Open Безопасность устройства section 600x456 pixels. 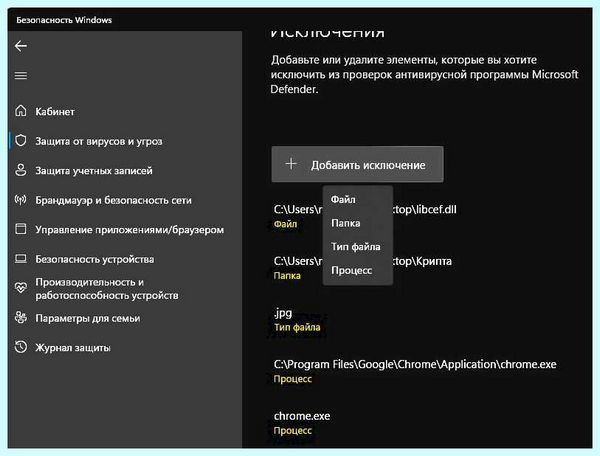click(x=95, y=259)
